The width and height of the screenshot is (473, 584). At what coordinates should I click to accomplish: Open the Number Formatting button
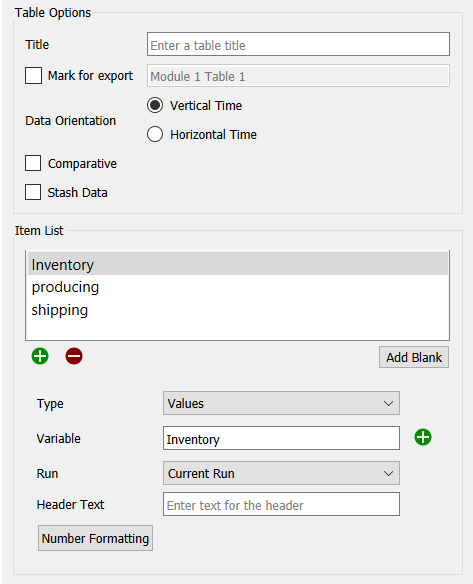coord(95,538)
